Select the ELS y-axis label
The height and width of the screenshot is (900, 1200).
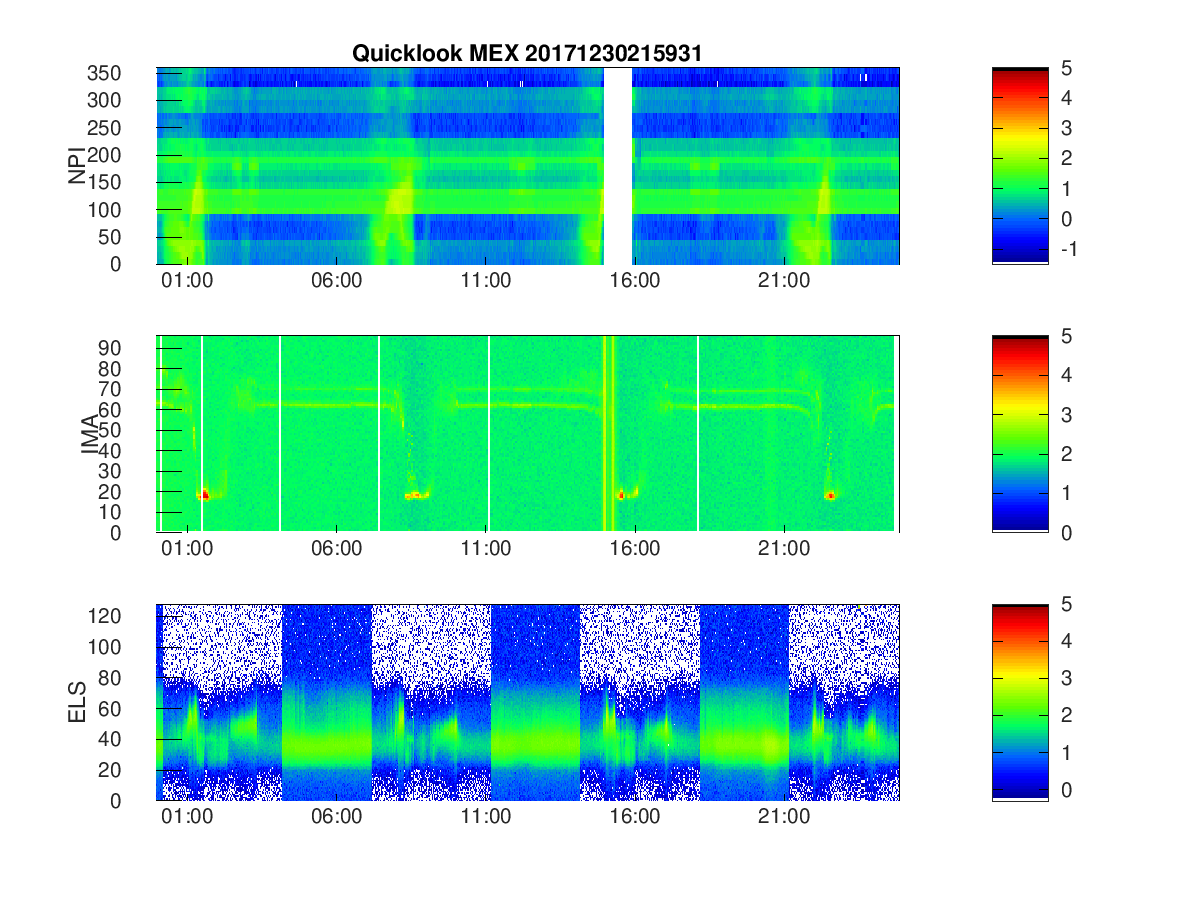(76, 703)
